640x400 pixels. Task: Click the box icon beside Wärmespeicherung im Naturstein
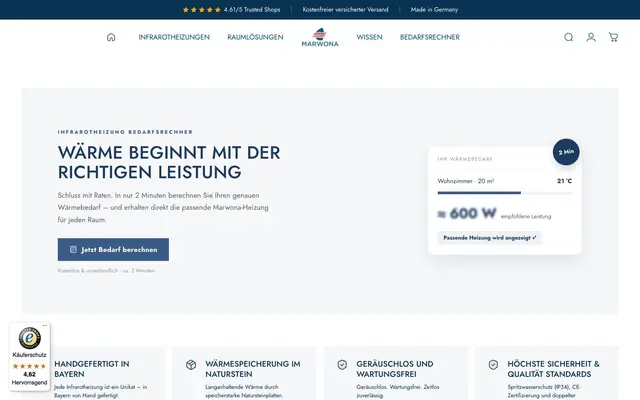pos(191,364)
